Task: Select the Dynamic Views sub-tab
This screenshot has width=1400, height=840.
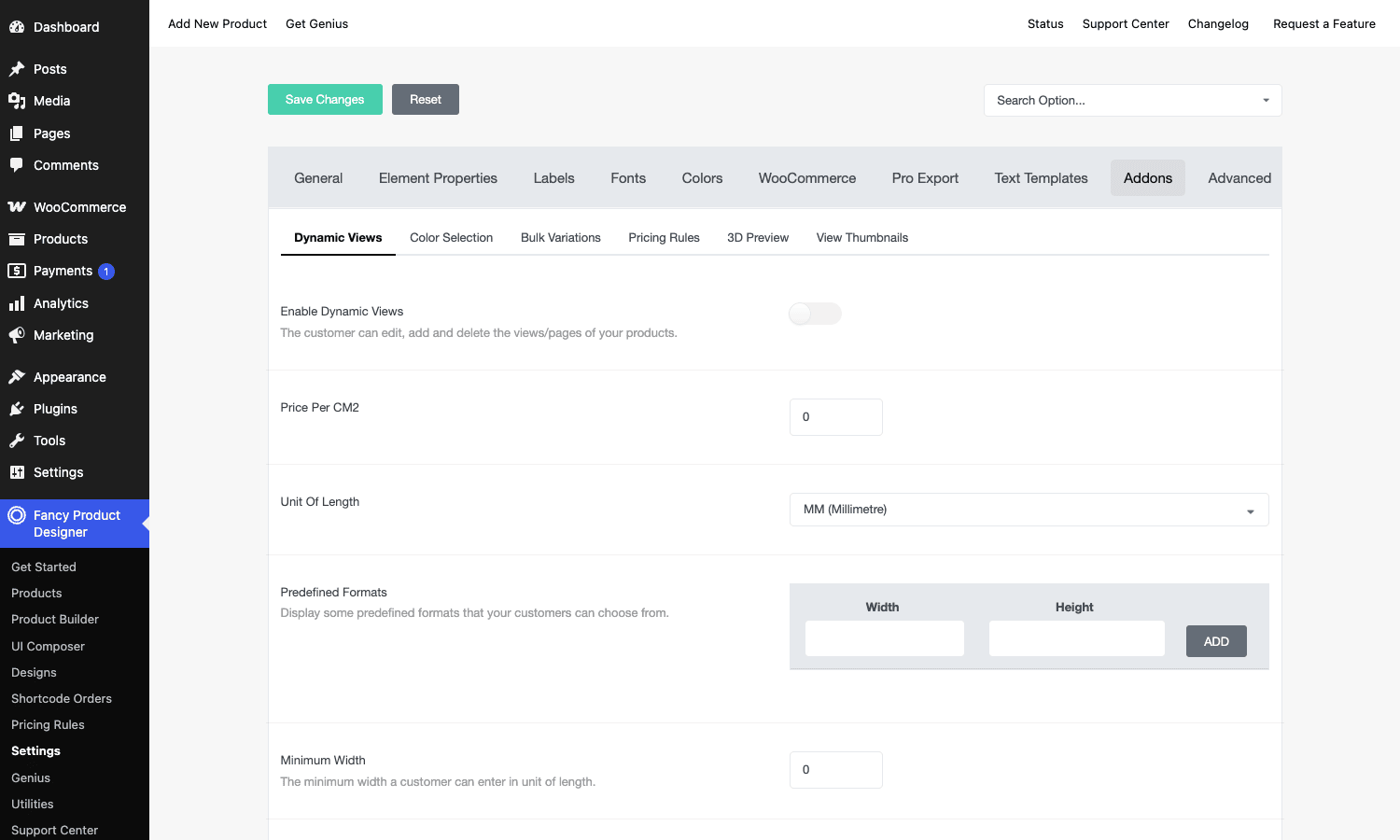Action: tap(338, 238)
